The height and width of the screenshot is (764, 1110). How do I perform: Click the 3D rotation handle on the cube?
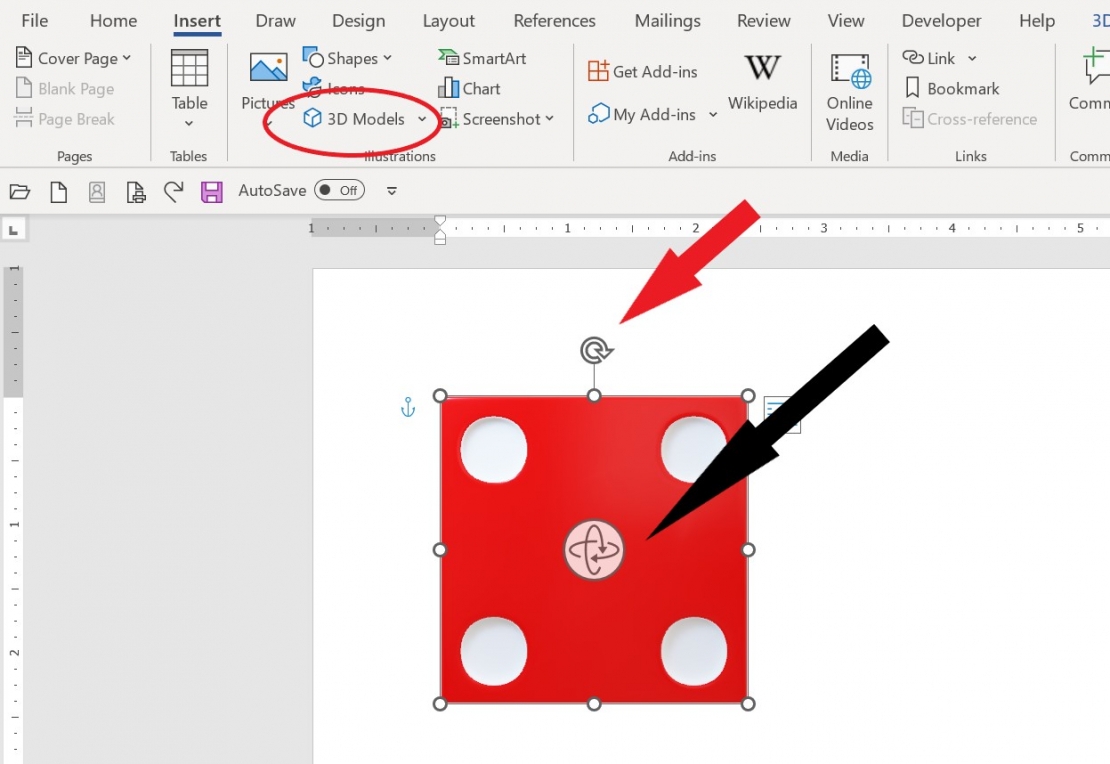[x=594, y=350]
